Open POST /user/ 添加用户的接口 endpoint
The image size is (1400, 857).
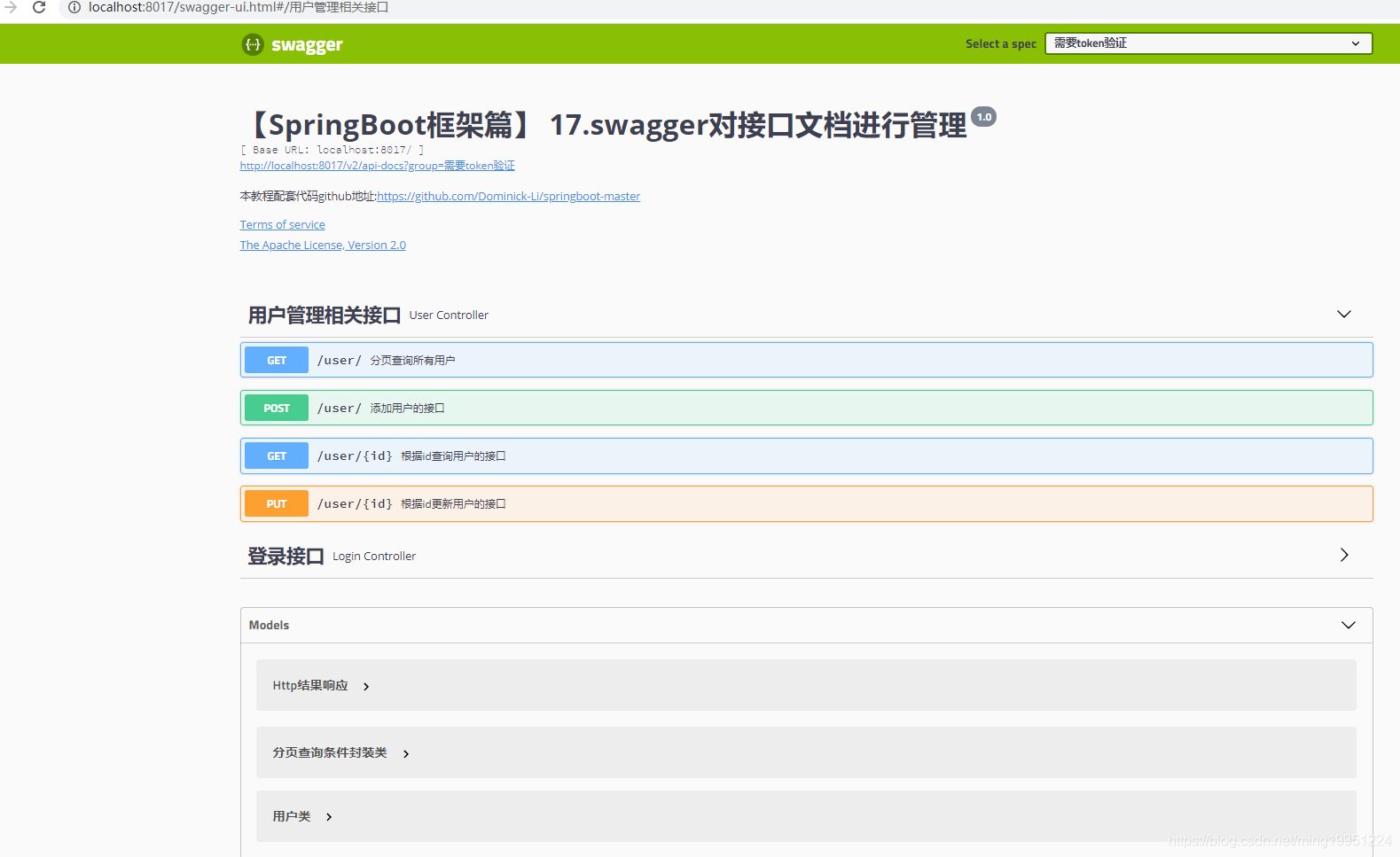point(806,409)
